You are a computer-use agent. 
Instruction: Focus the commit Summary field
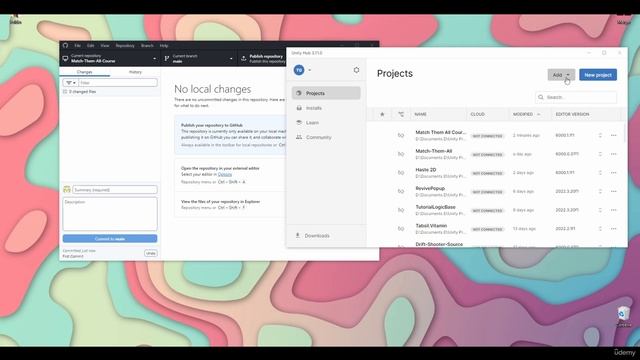(x=115, y=190)
